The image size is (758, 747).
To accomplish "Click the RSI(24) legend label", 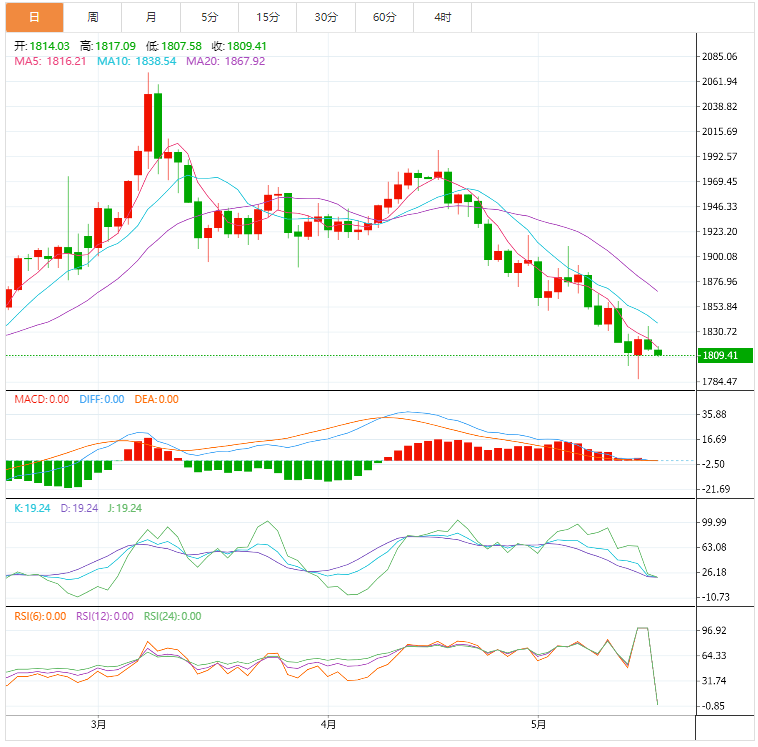I will click(x=172, y=616).
